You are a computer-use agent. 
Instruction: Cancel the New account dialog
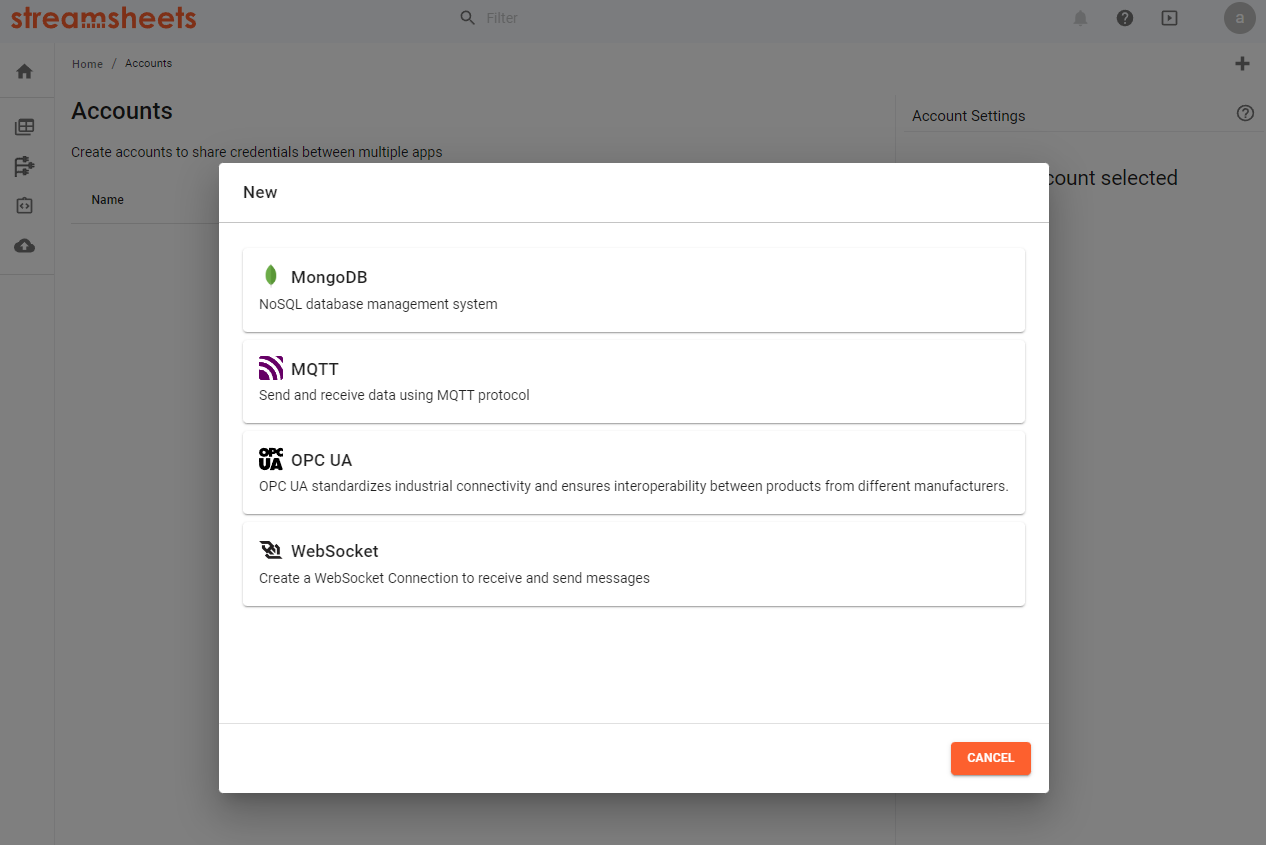coord(991,758)
